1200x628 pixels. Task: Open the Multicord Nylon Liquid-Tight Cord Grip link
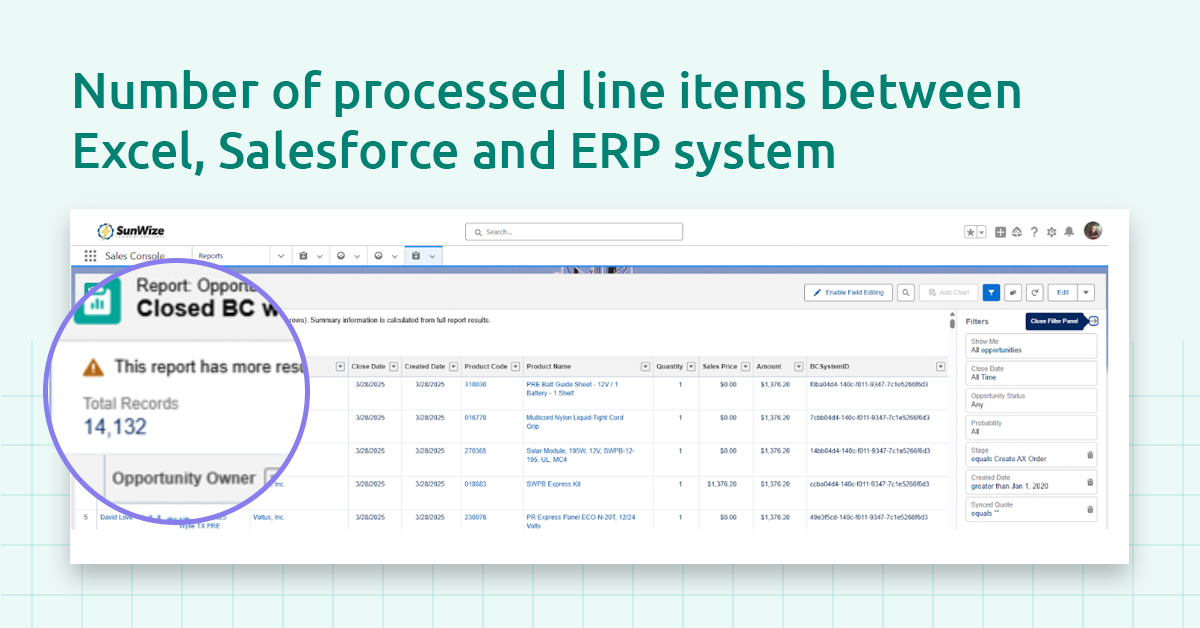point(574,421)
